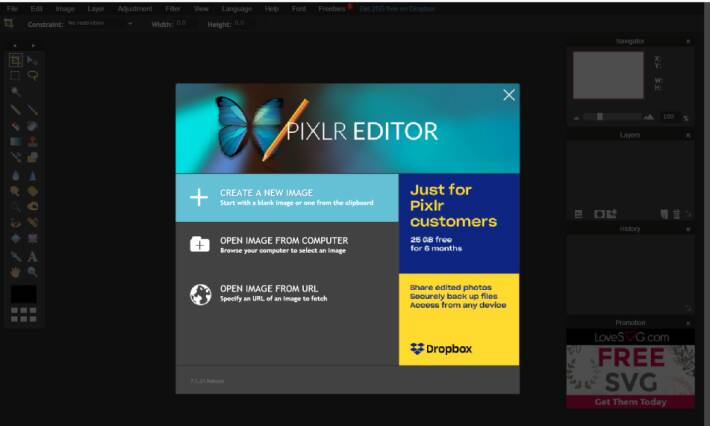Select the Smudge tool
The image size is (710, 426).
point(15,191)
